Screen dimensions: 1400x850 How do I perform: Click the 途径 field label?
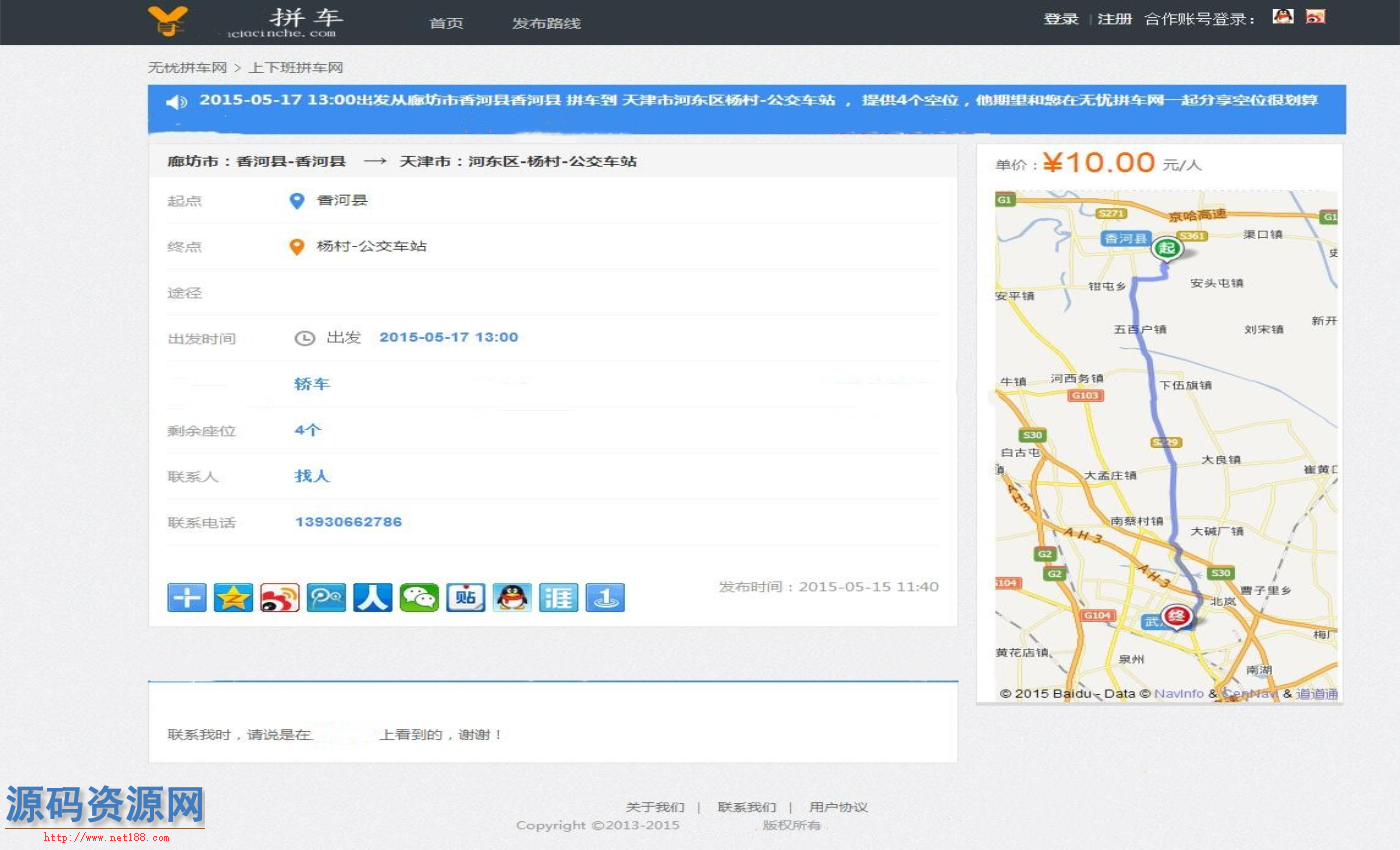coord(185,293)
